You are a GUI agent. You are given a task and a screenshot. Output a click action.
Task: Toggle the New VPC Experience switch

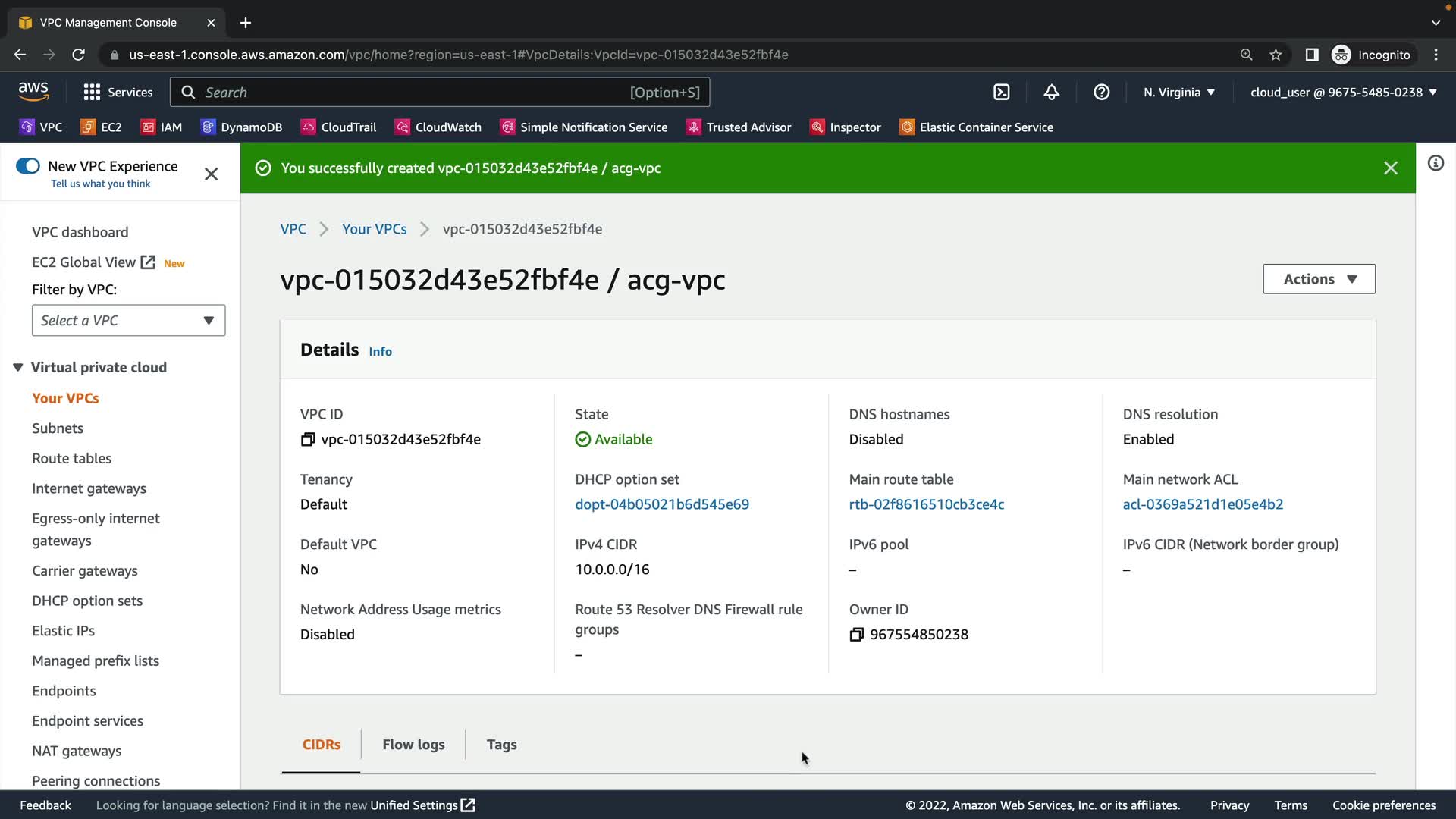28,166
